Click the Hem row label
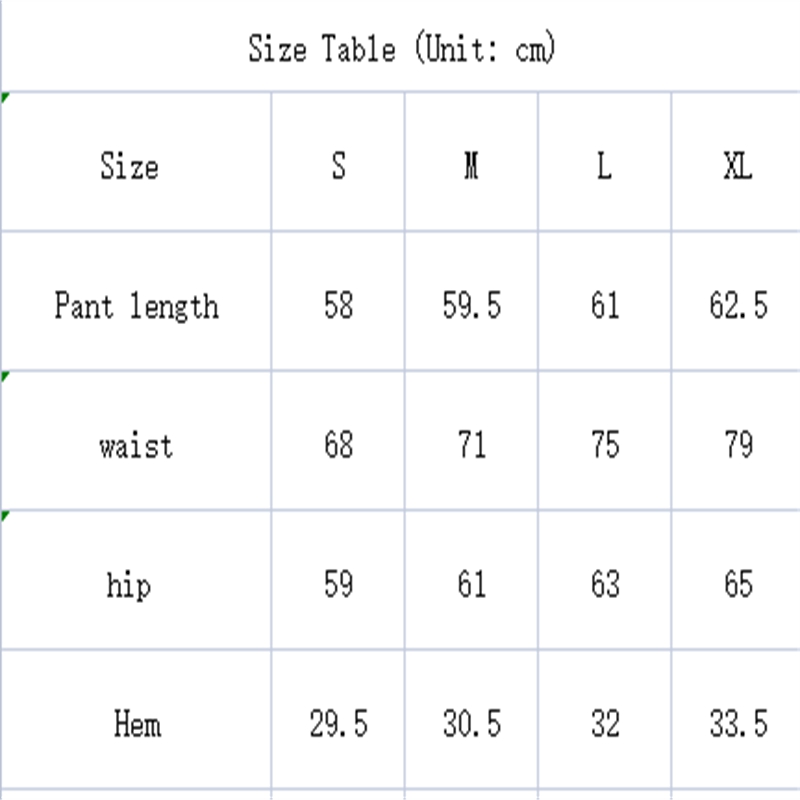This screenshot has width=800, height=800. 137,723
